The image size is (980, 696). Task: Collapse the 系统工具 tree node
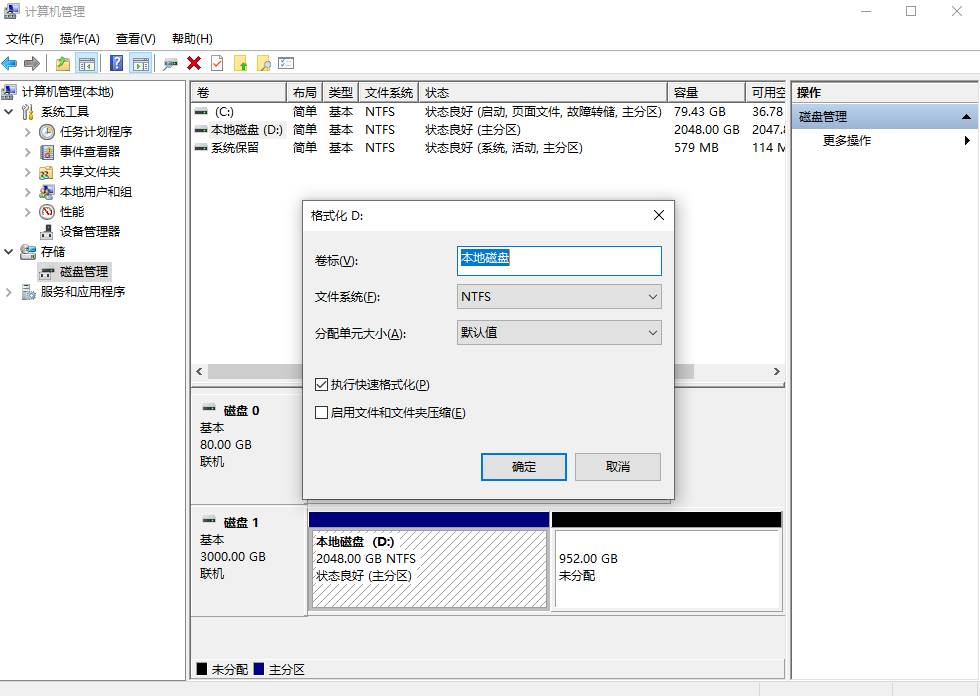(x=9, y=112)
